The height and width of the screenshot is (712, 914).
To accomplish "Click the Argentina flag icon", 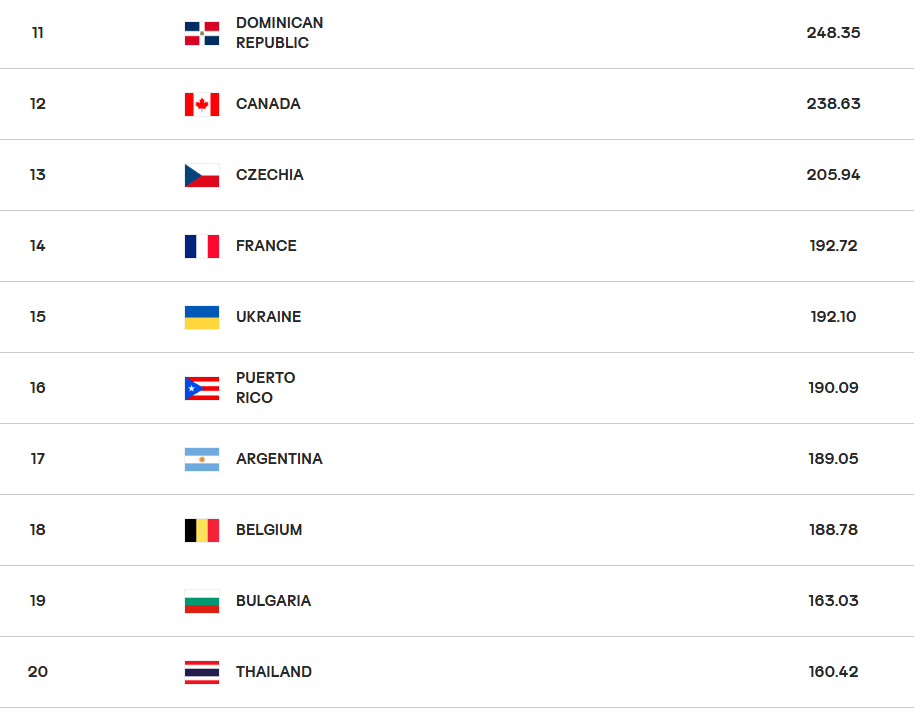I will tap(202, 459).
